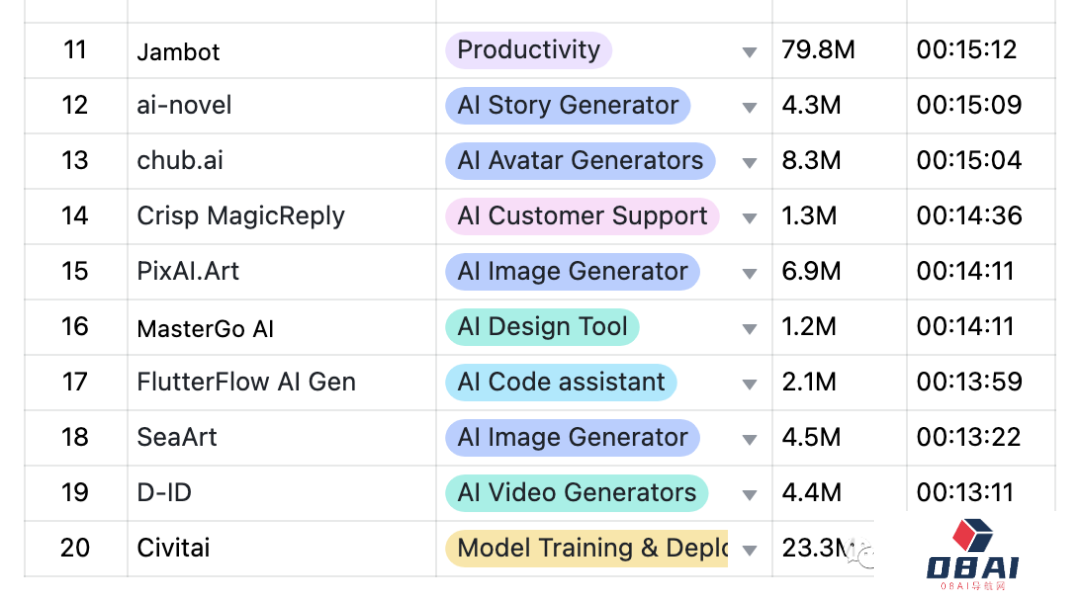Click the AI Design Tool tag

point(542,327)
